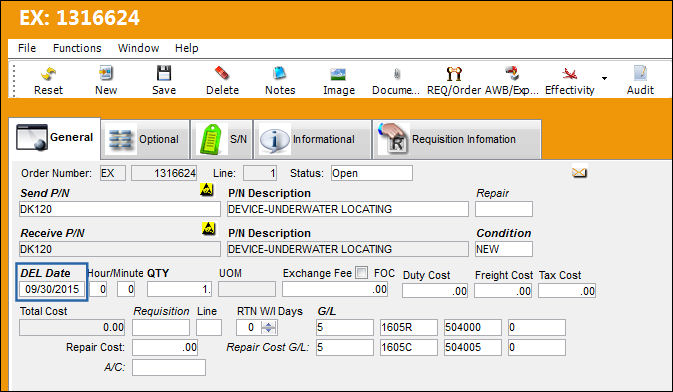This screenshot has height=392, width=673.
Task: Expand toolbar overflow arrow next to Effectivity
Action: (x=604, y=78)
